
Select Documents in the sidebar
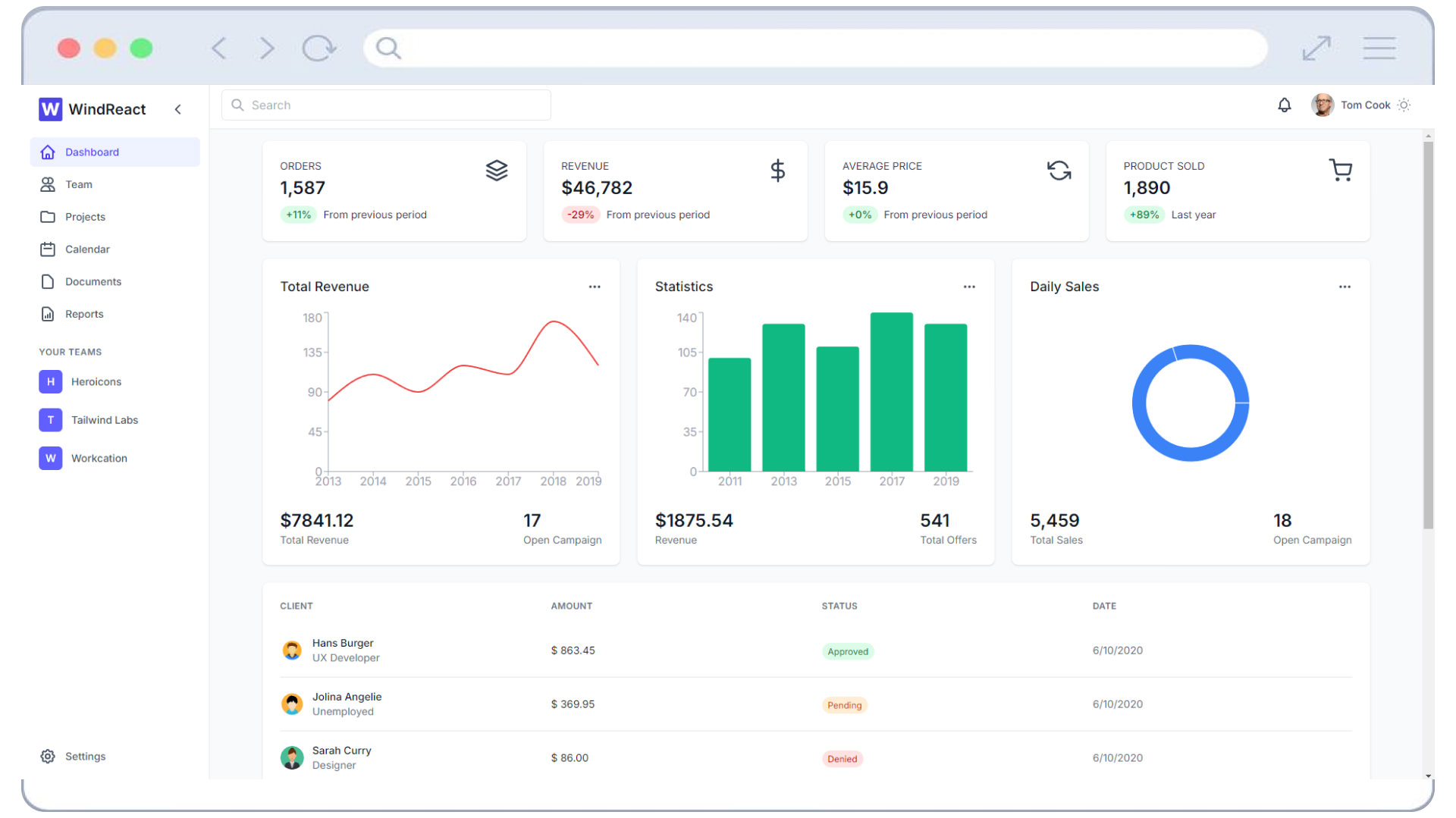115,281
